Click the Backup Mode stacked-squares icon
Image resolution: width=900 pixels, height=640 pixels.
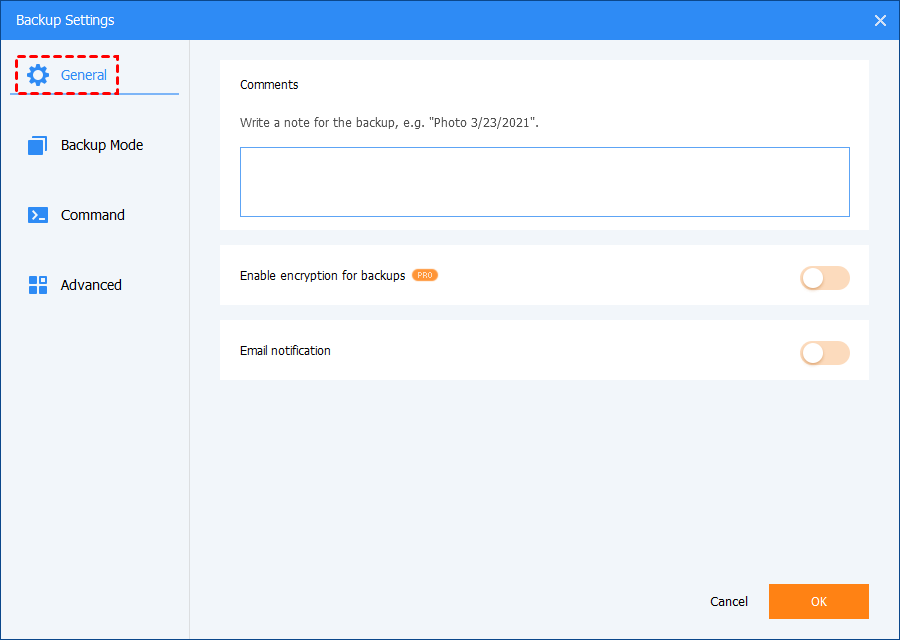tap(38, 145)
